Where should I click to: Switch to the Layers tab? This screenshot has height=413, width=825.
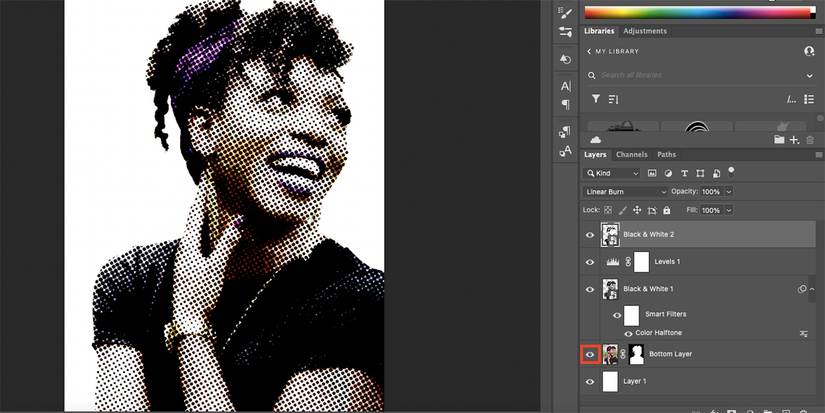coord(595,155)
